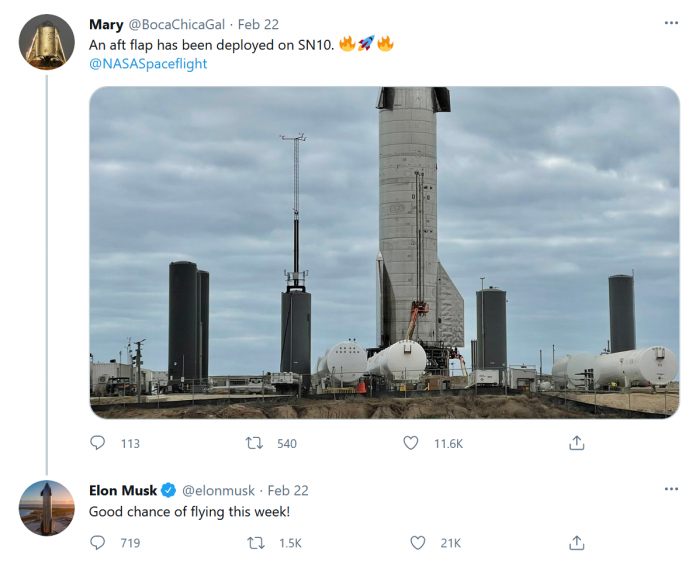Open more options on Mary's tweet
The image size is (700, 562).
point(671,23)
